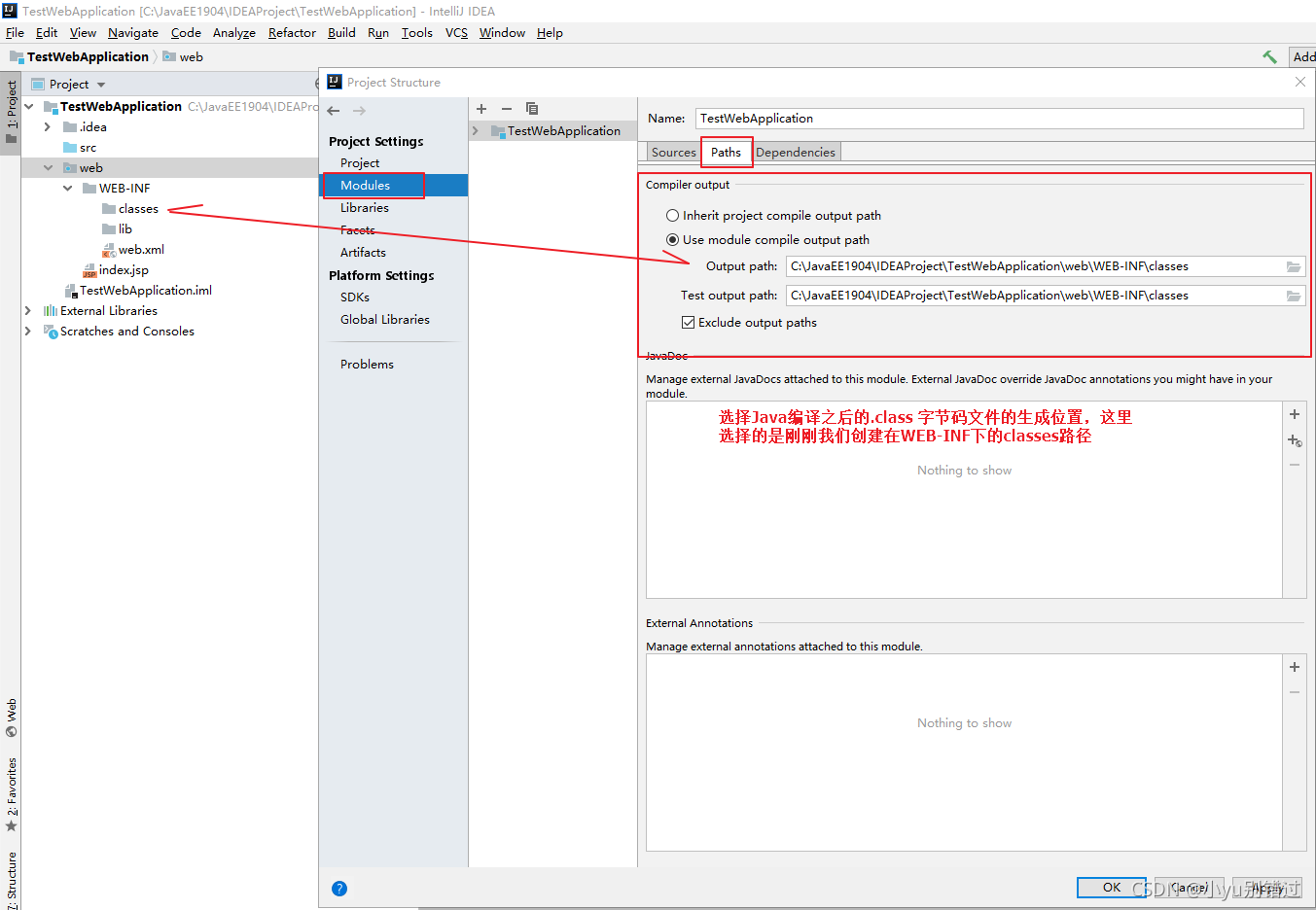Browse folder for Test output path

pyautogui.click(x=1294, y=296)
